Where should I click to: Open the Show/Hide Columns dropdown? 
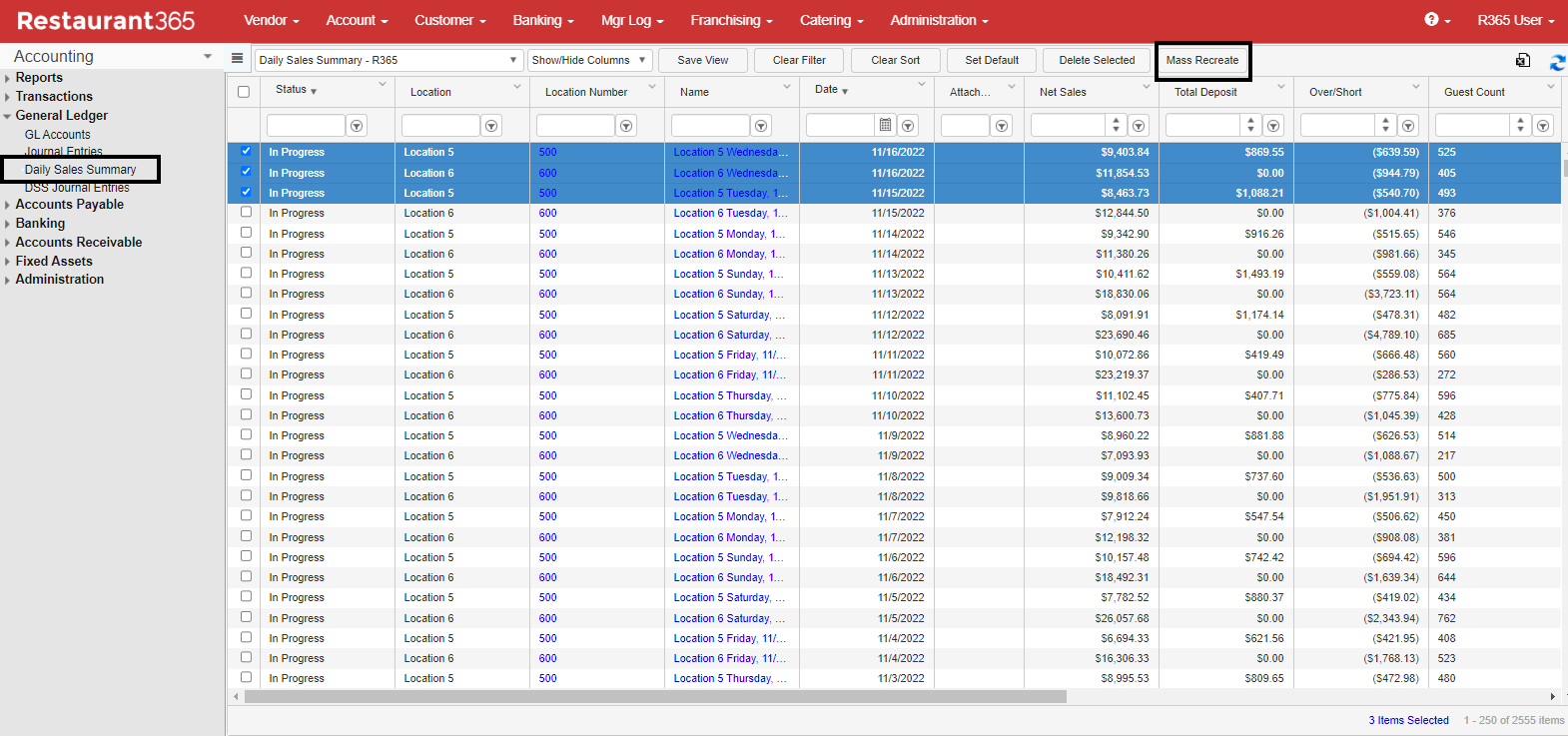pyautogui.click(x=589, y=60)
